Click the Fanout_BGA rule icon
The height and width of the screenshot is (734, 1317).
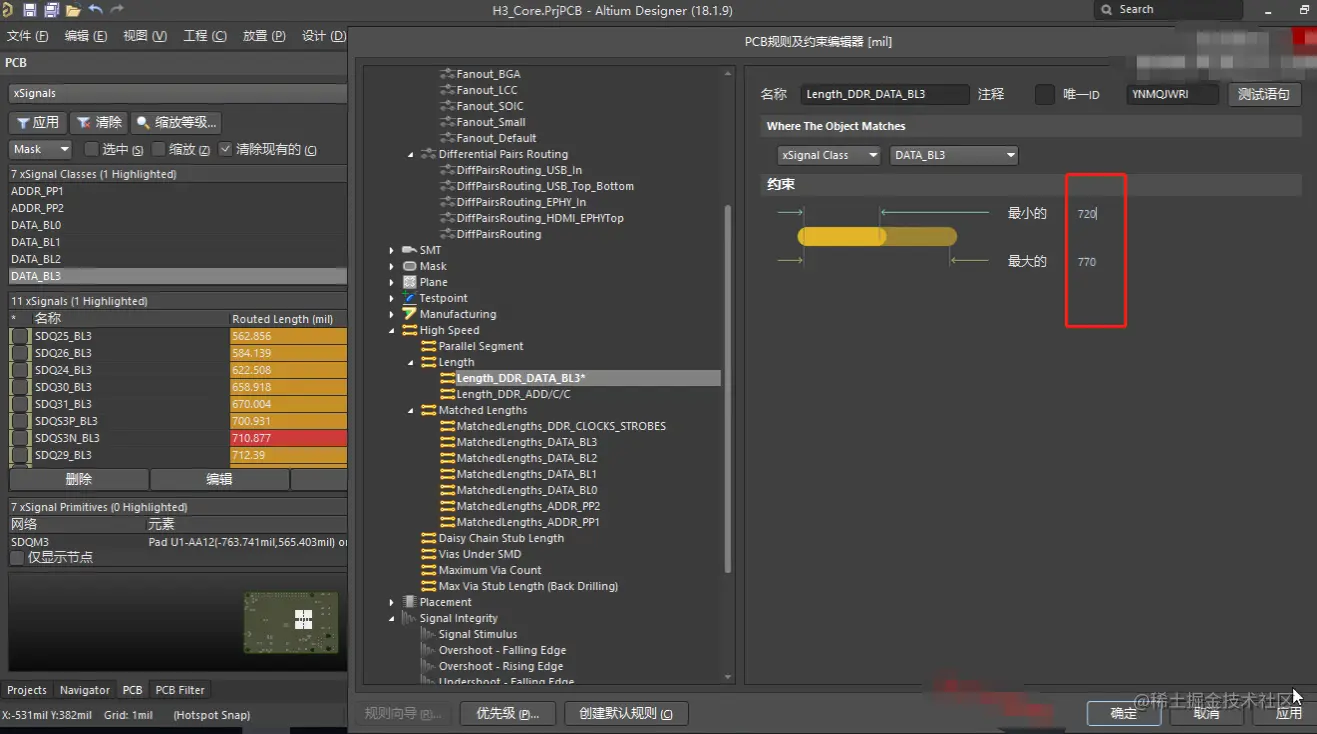pyautogui.click(x=447, y=74)
